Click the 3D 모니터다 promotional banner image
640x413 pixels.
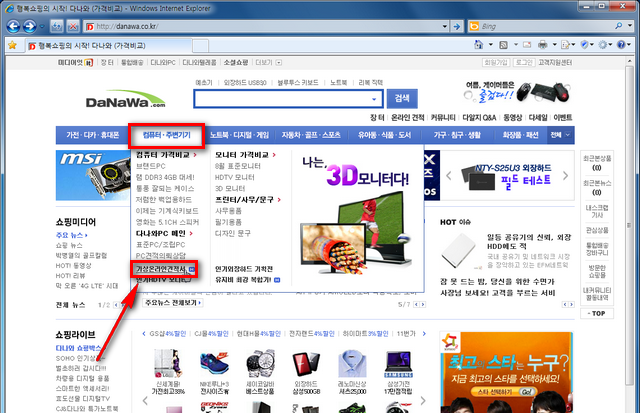(358, 216)
